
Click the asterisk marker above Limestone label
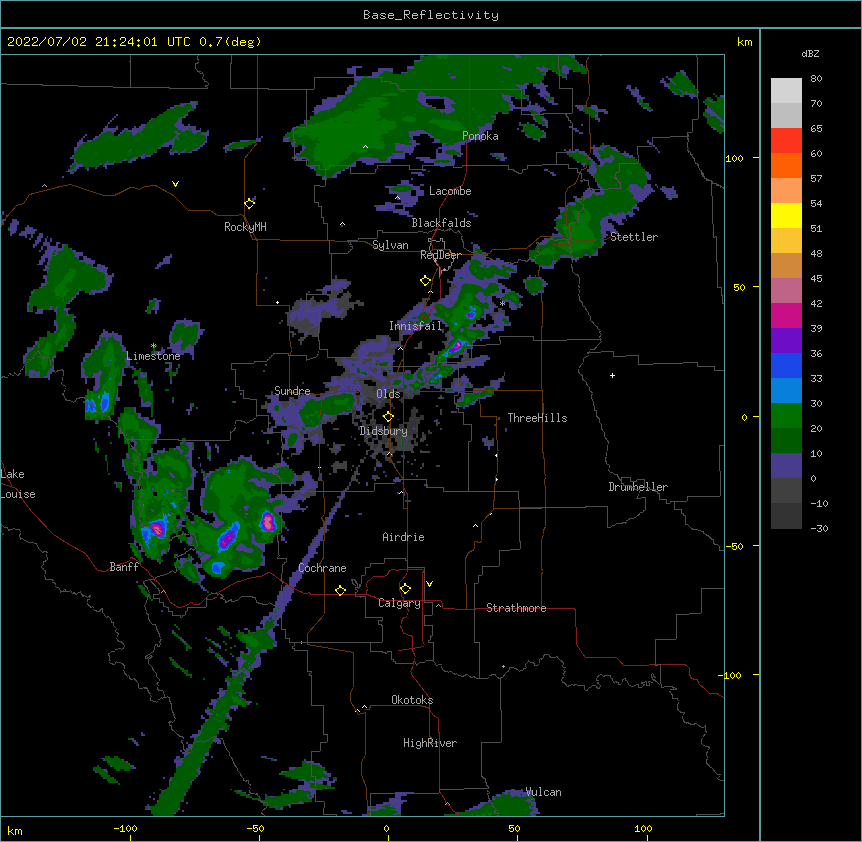point(154,346)
